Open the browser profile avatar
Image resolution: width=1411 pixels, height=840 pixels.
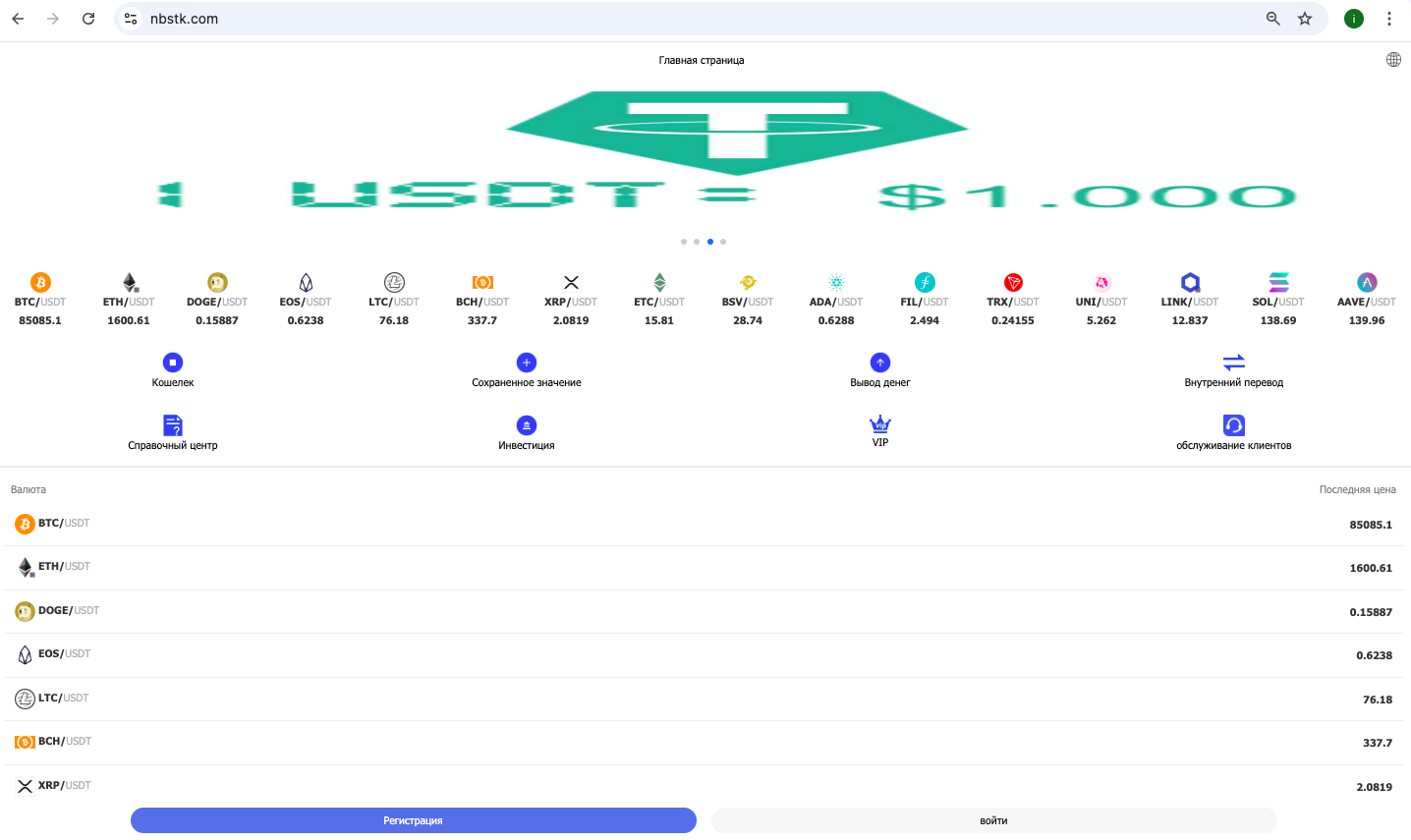pyautogui.click(x=1354, y=19)
